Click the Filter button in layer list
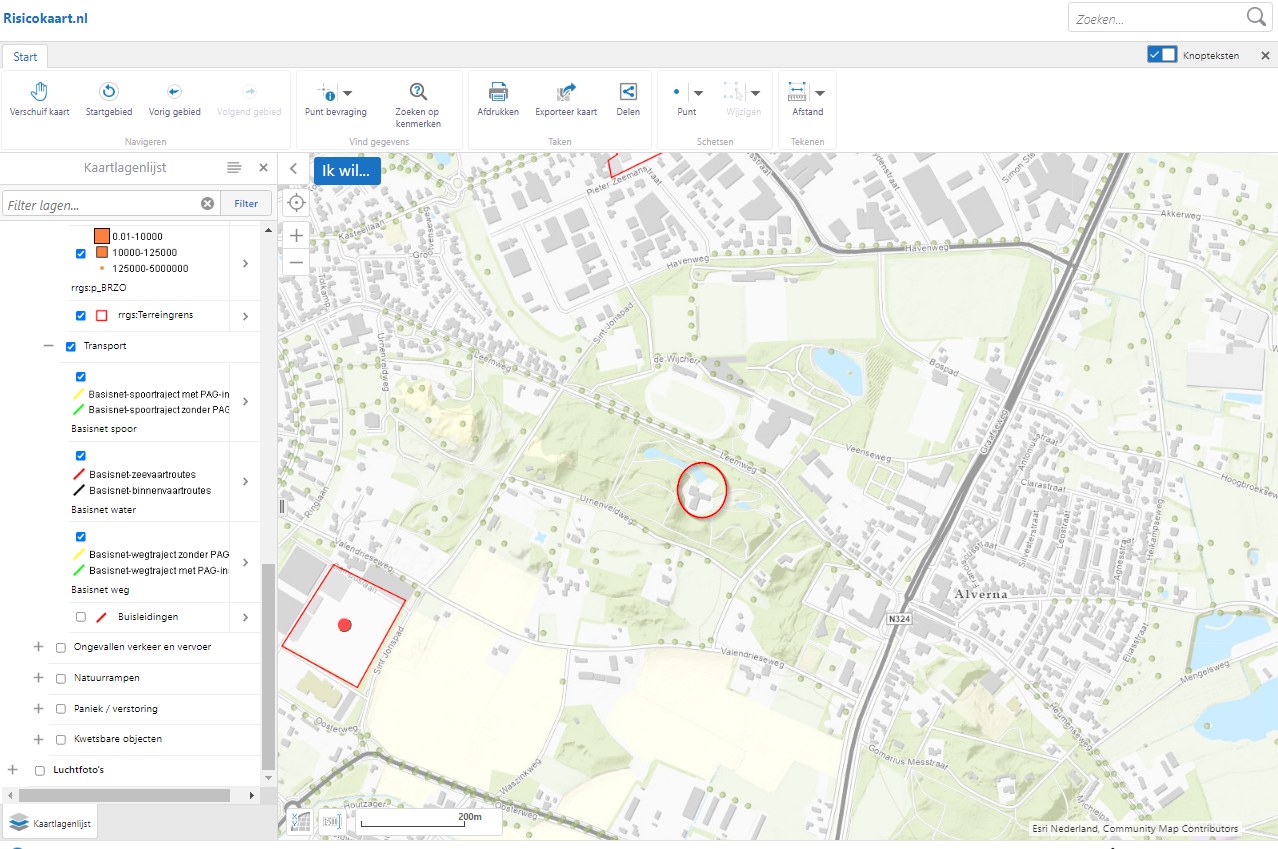The height and width of the screenshot is (849, 1278). pos(246,204)
